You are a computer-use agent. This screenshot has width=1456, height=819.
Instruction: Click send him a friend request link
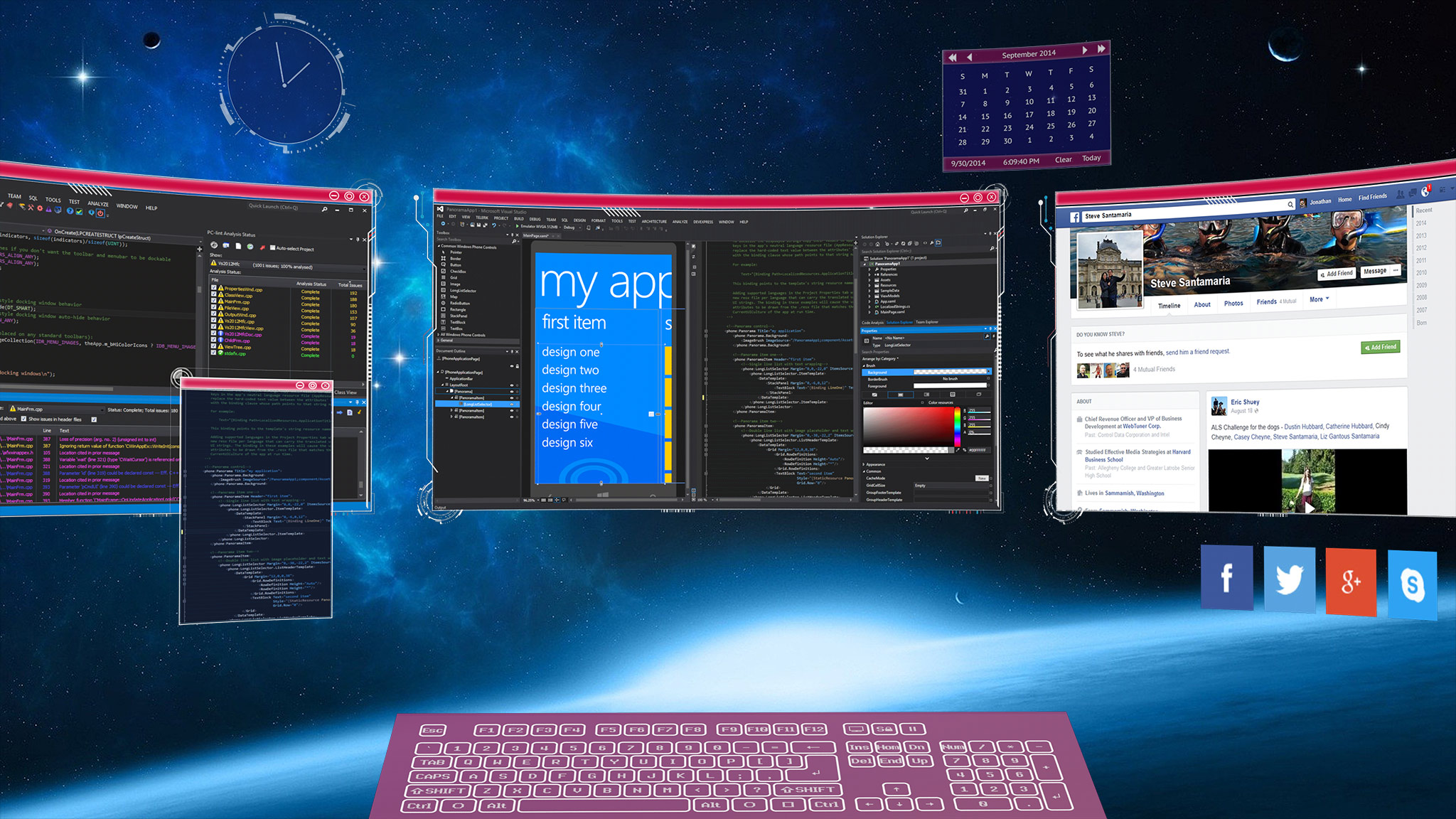click(1198, 352)
